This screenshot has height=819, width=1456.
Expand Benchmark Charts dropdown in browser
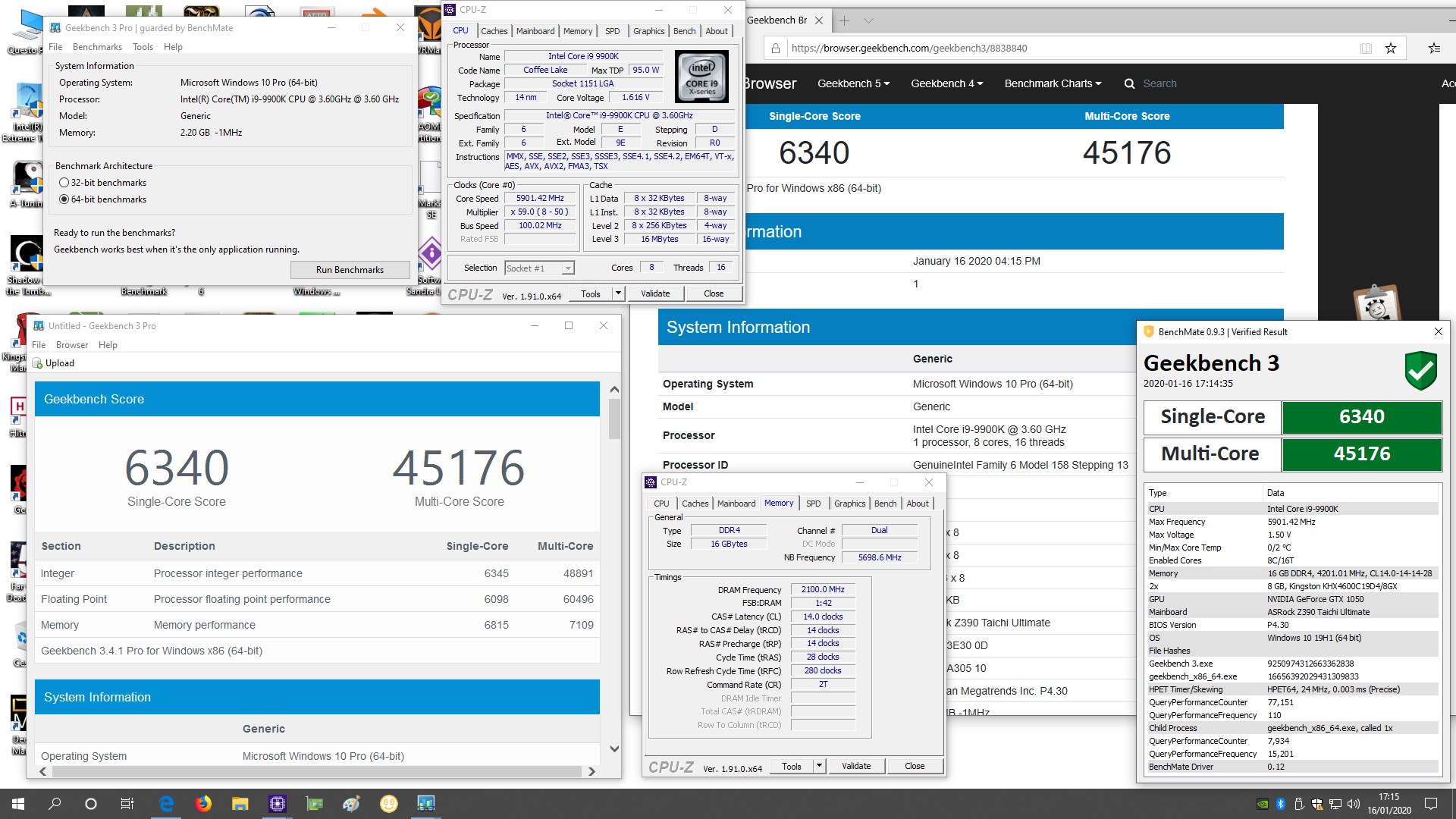[1053, 83]
